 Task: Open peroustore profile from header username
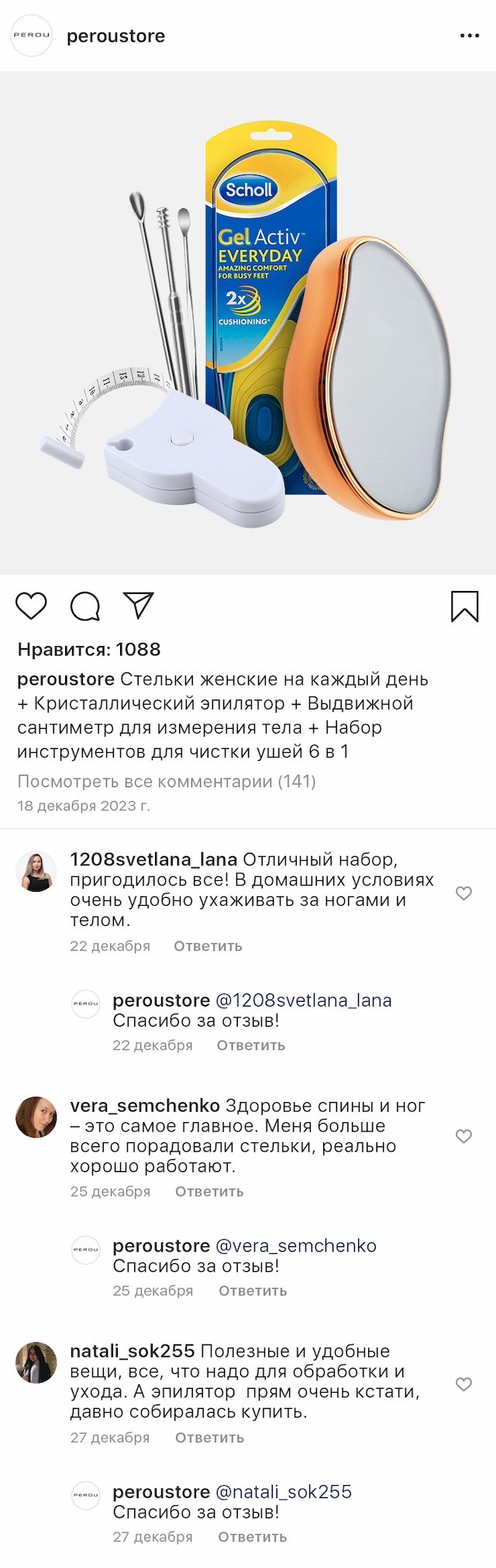(x=115, y=36)
